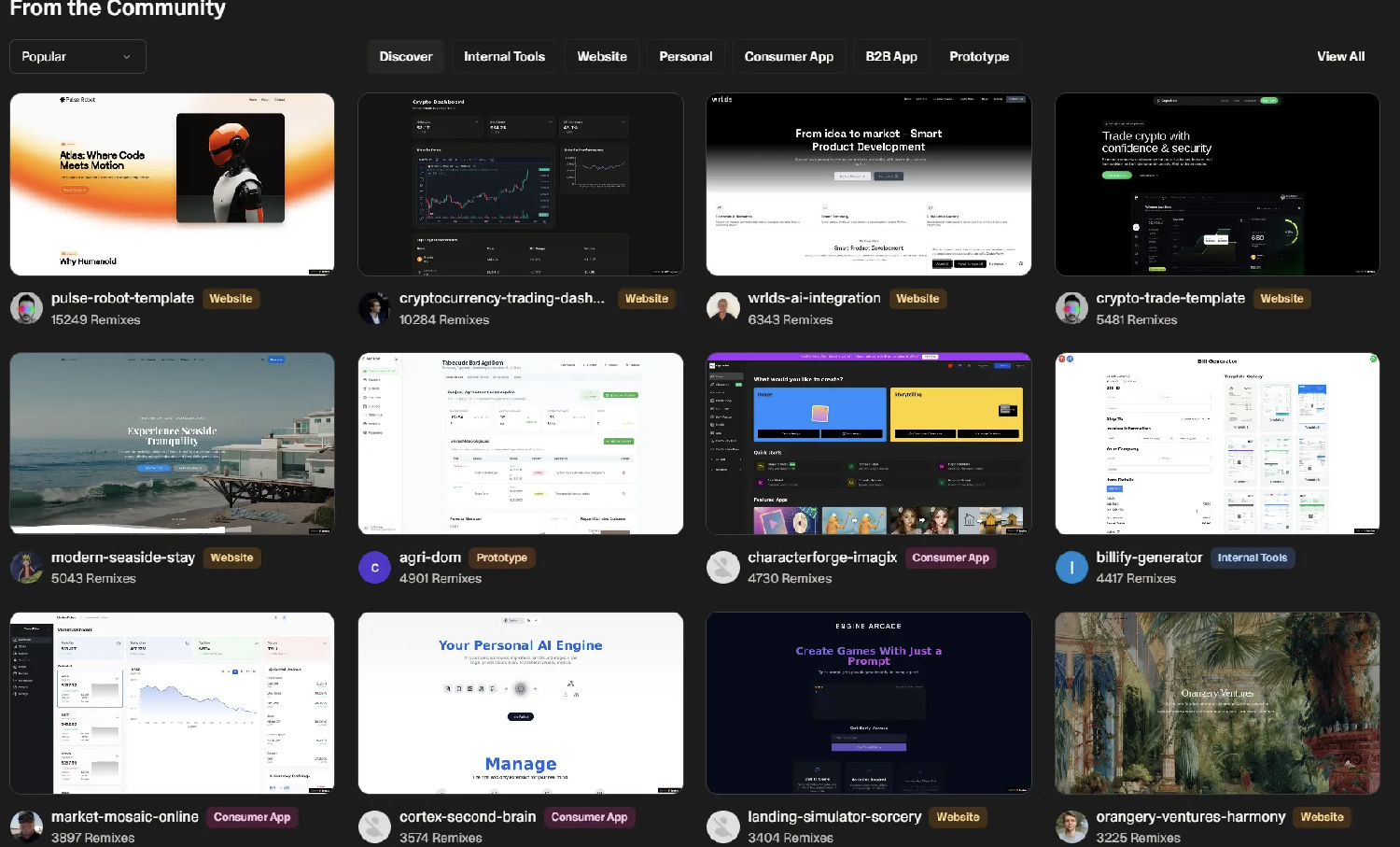Click the Consumer App tag on characterforge-imagix
This screenshot has height=847, width=1400.
950,558
